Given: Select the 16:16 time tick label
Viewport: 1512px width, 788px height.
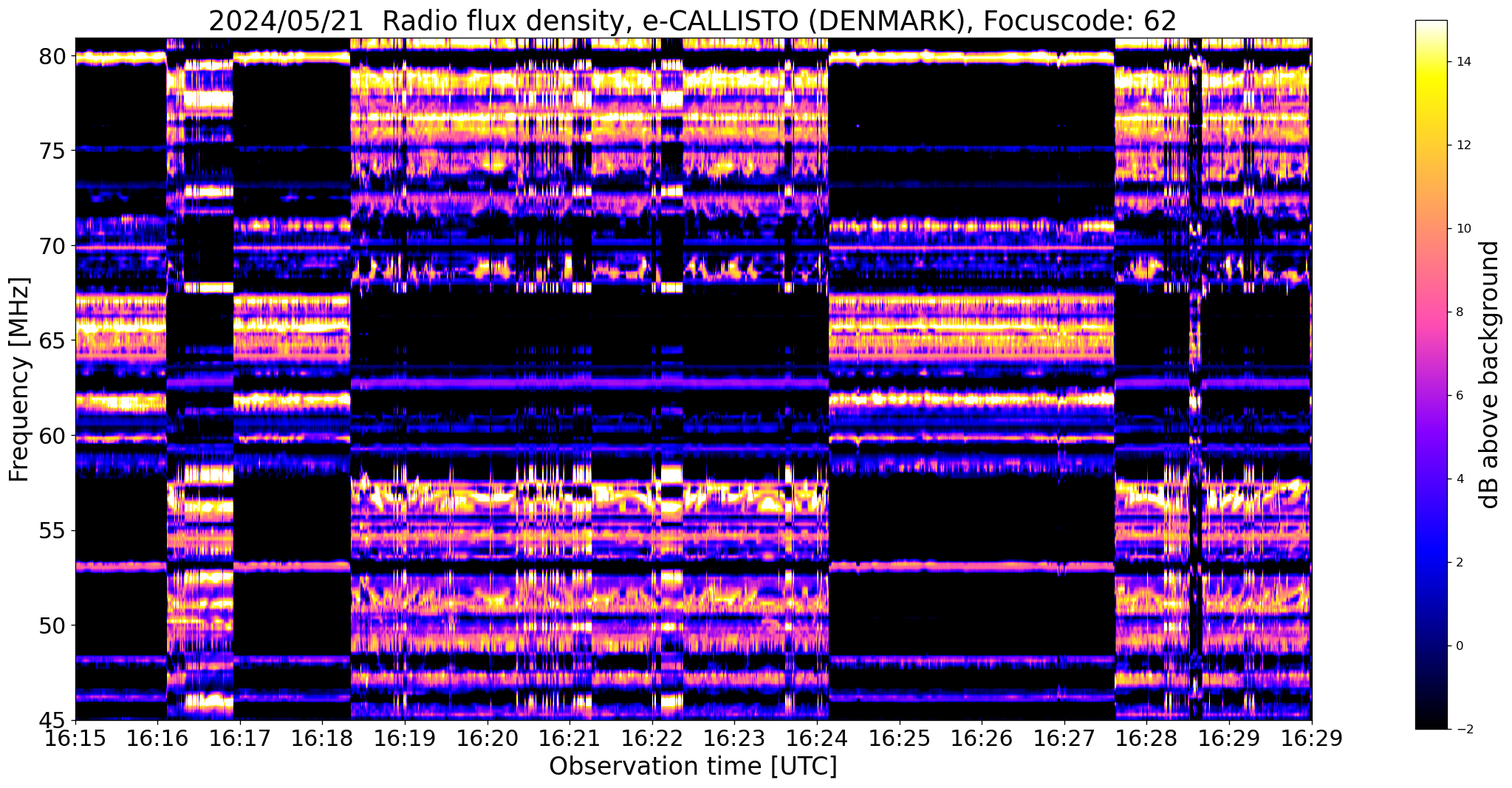Looking at the screenshot, I should (x=157, y=739).
